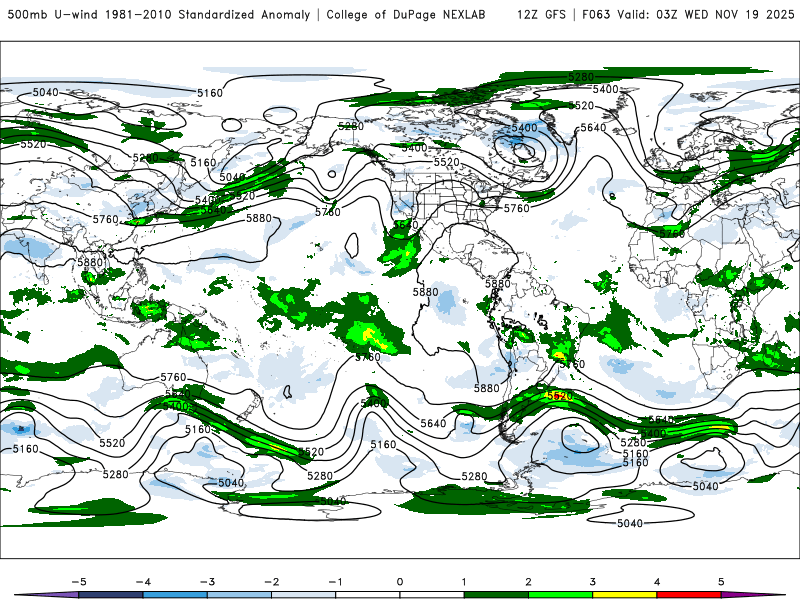Select the dark green 1 to 2 colorbar segment
This screenshot has height=600, width=800.
pyautogui.click(x=496, y=595)
